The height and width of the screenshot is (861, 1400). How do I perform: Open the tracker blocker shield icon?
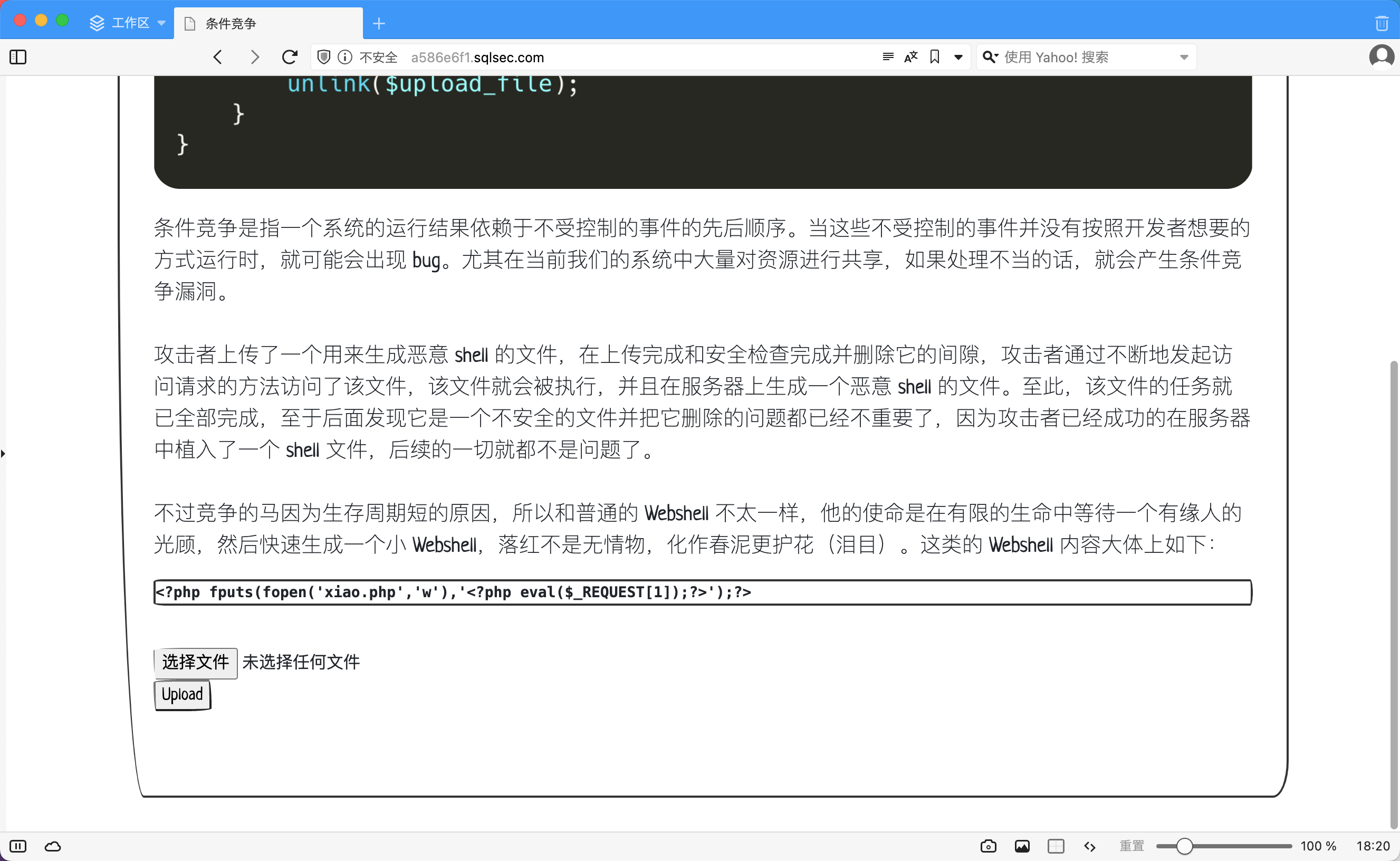324,57
